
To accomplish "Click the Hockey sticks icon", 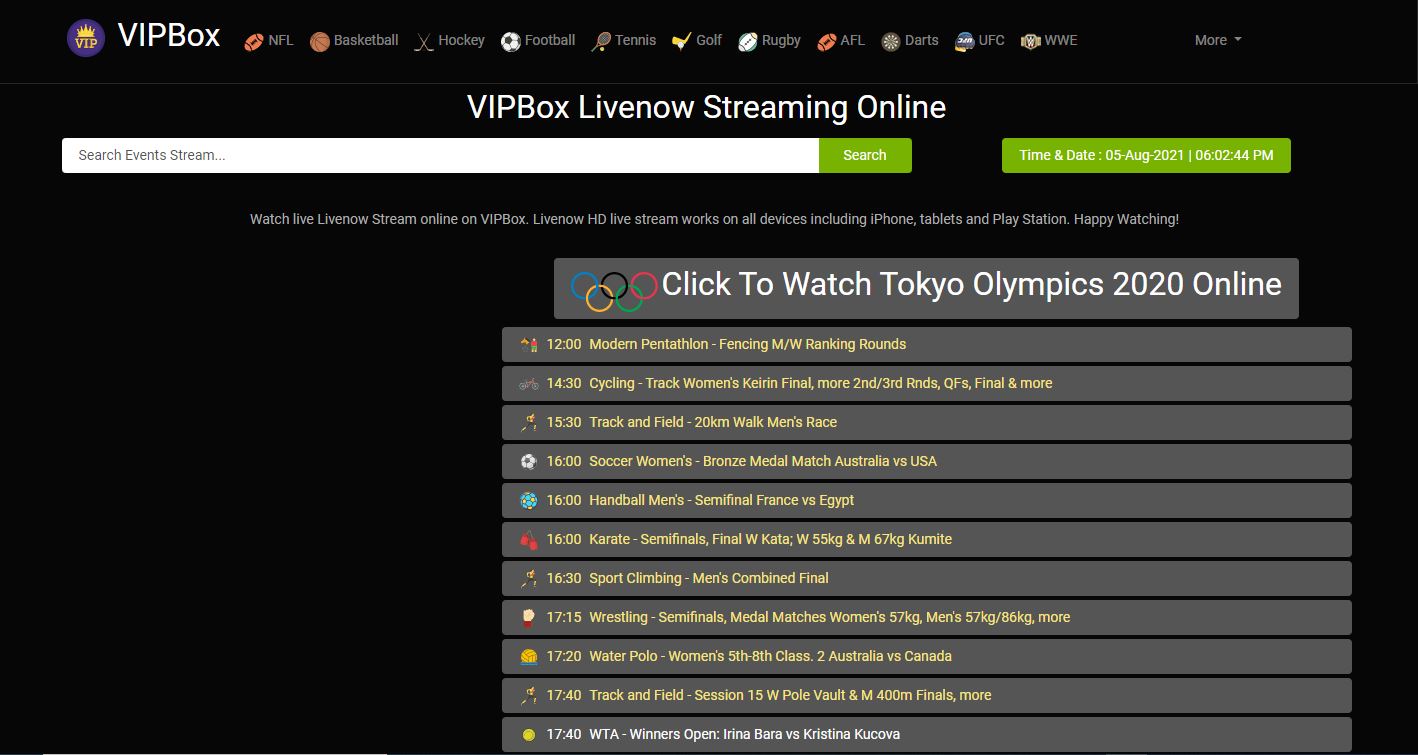I will (424, 42).
